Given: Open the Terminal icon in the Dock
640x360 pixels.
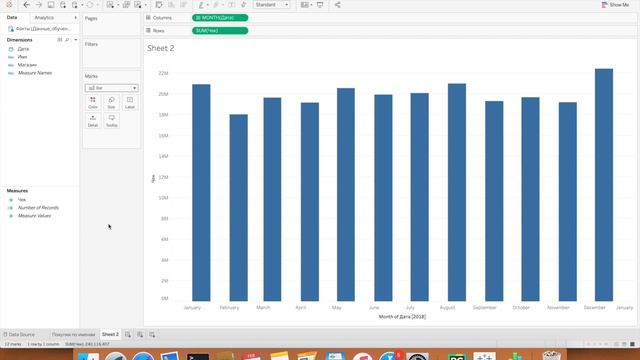Looking at the screenshot, I should pos(198,356).
